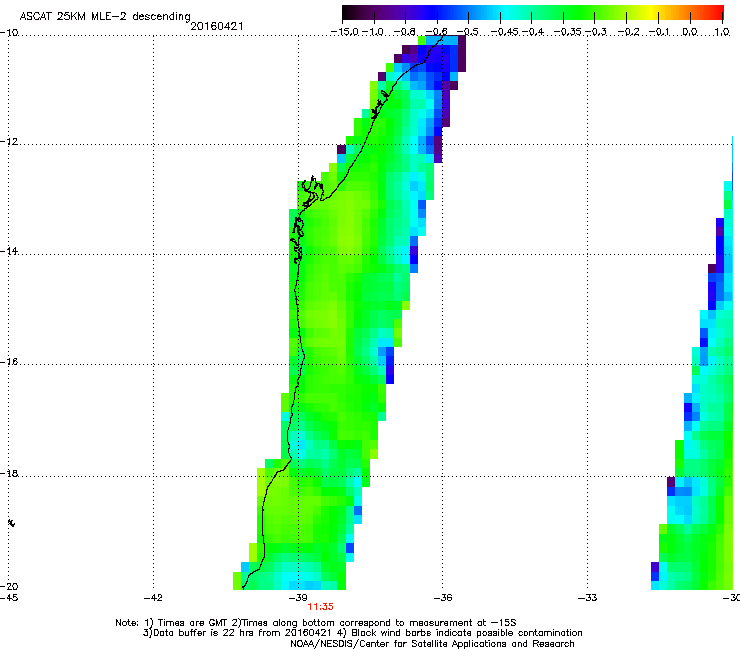This screenshot has height=650, width=740.
Task: Click the red time stamp '11:35'
Action: (320, 607)
